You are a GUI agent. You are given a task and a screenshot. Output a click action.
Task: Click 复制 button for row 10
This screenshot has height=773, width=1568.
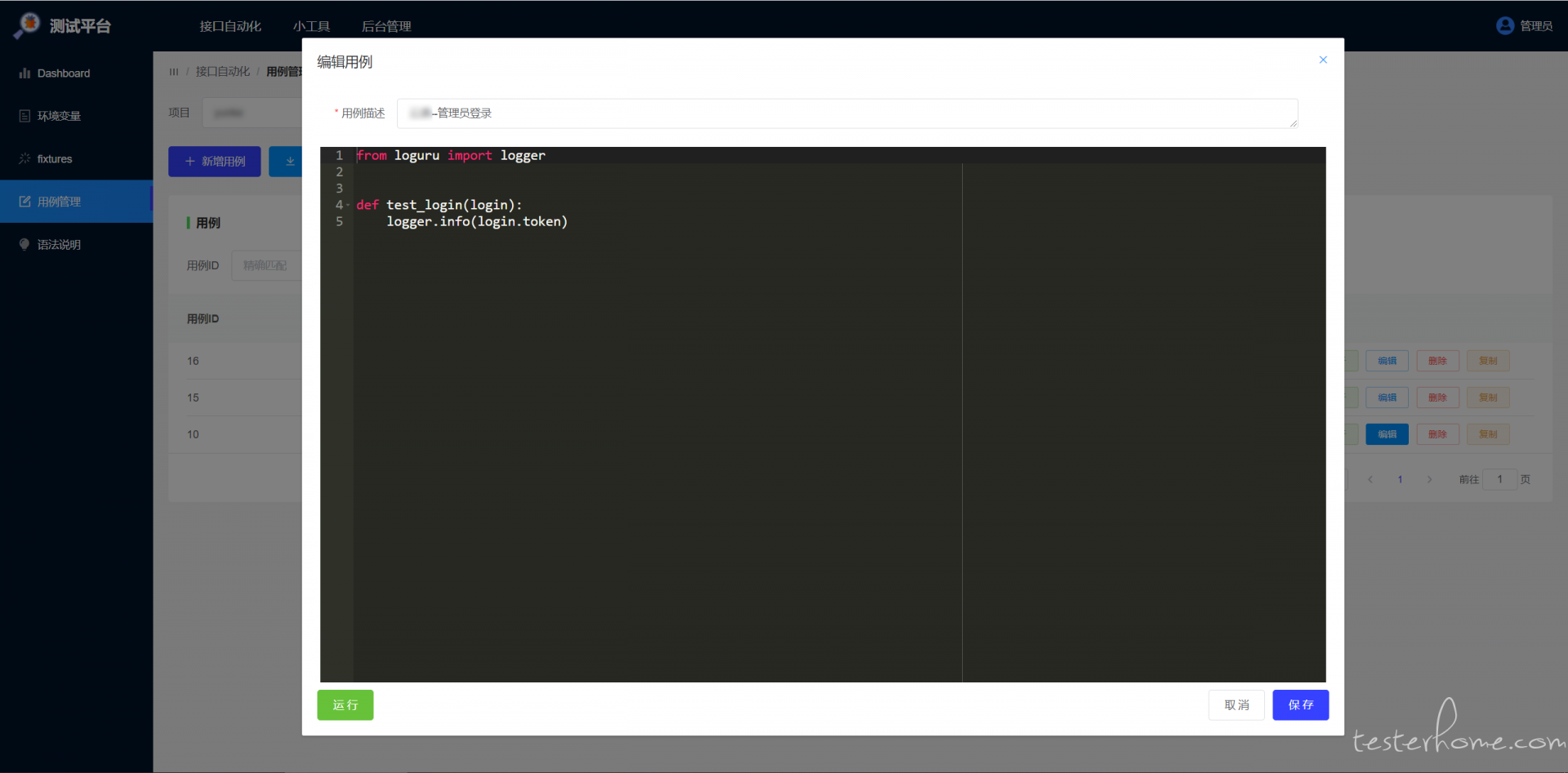[1488, 434]
